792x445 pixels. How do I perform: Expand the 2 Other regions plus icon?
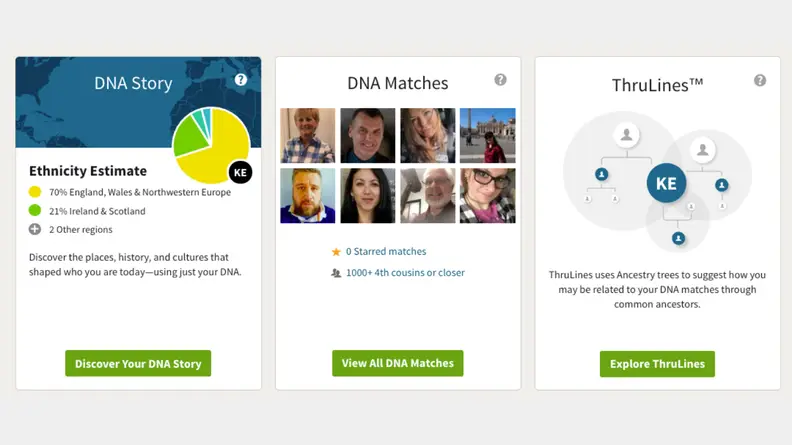(x=35, y=229)
